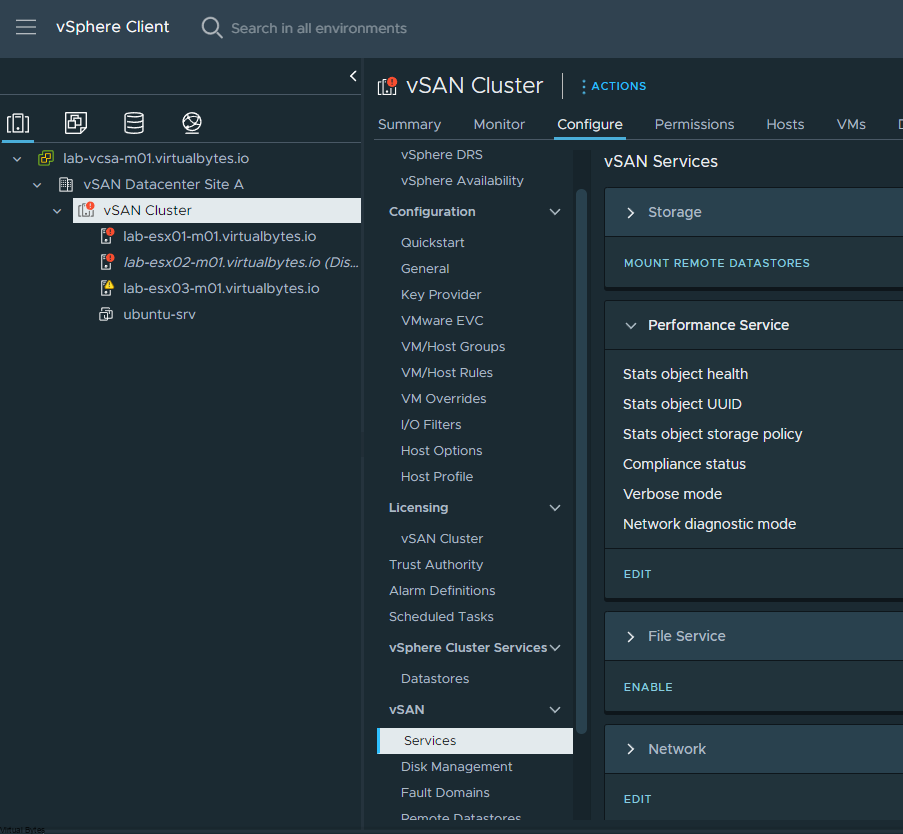Select lab-esx01-m01.virtualbytes.io host
The width and height of the screenshot is (903, 834).
click(x=219, y=236)
